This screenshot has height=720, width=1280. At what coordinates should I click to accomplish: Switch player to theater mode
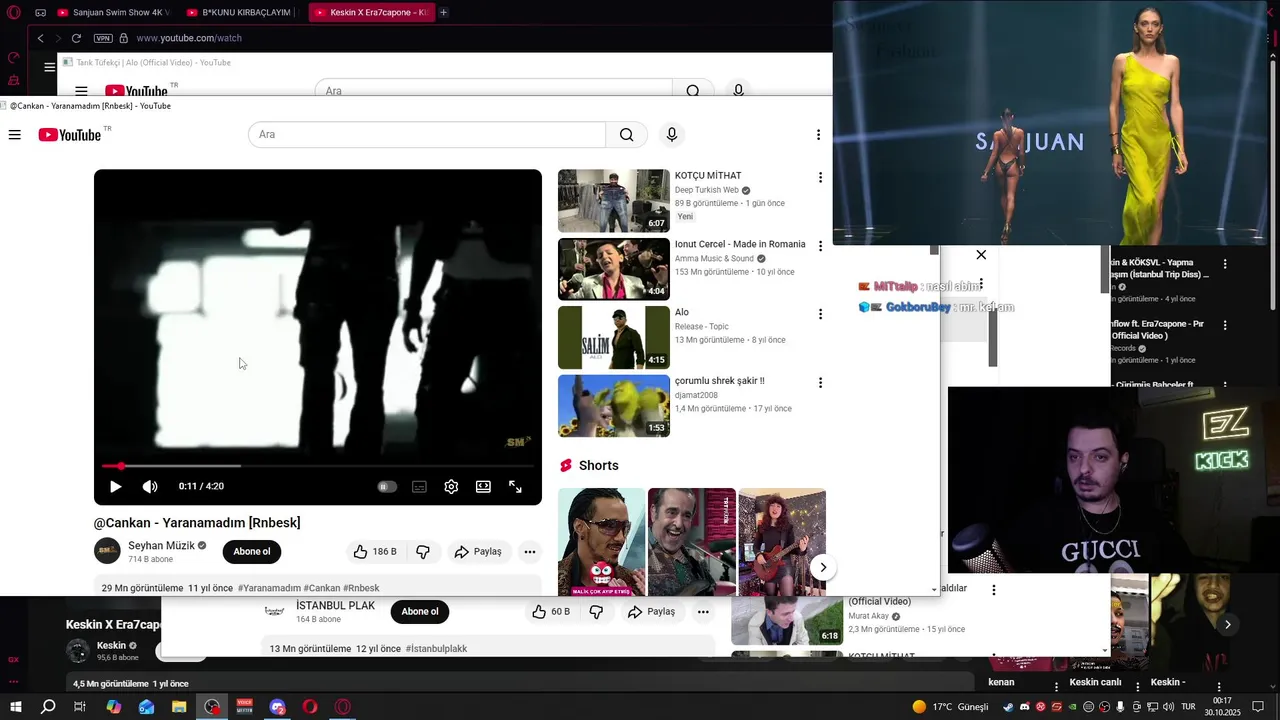483,487
